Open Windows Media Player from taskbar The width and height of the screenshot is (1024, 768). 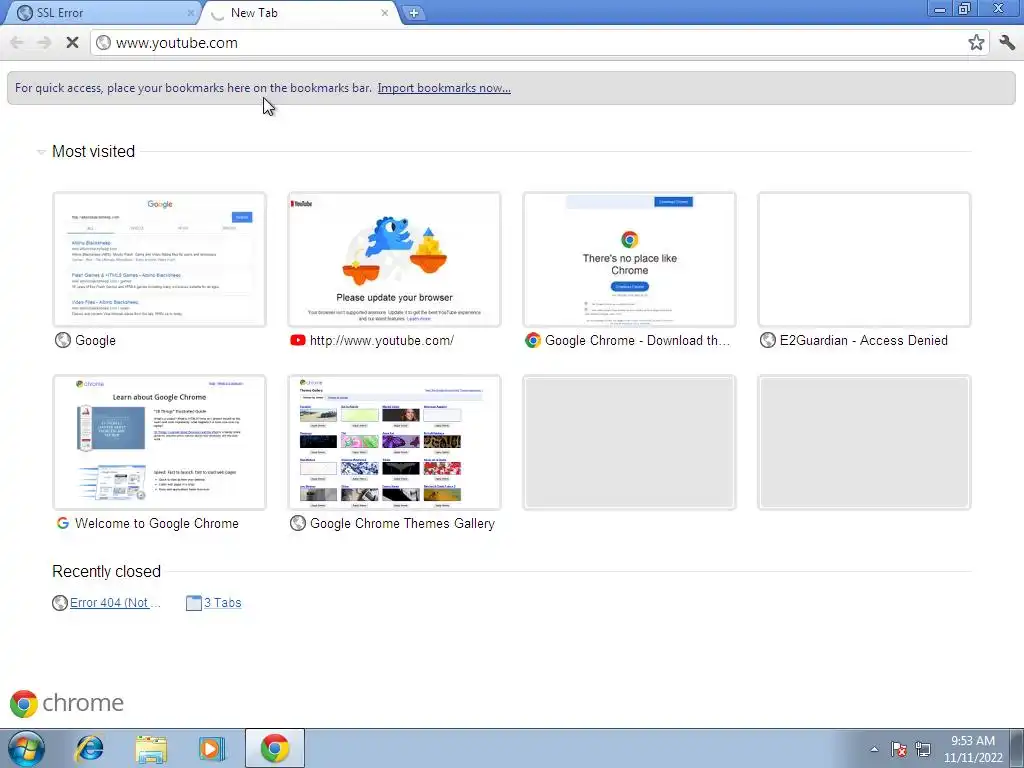[211, 748]
